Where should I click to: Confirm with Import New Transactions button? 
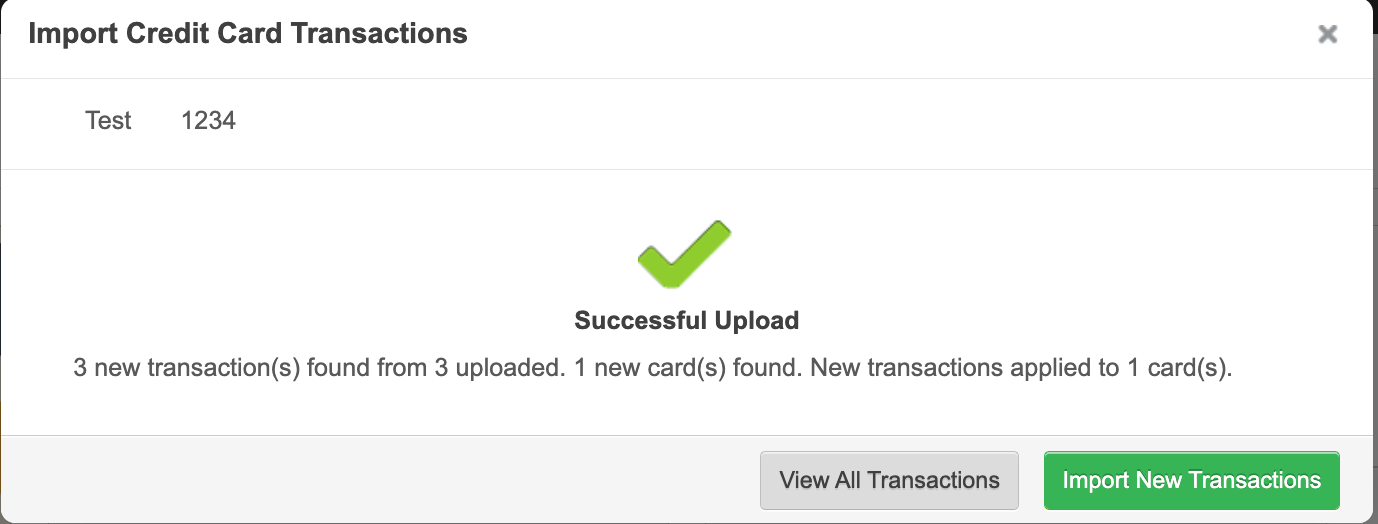(x=1191, y=480)
